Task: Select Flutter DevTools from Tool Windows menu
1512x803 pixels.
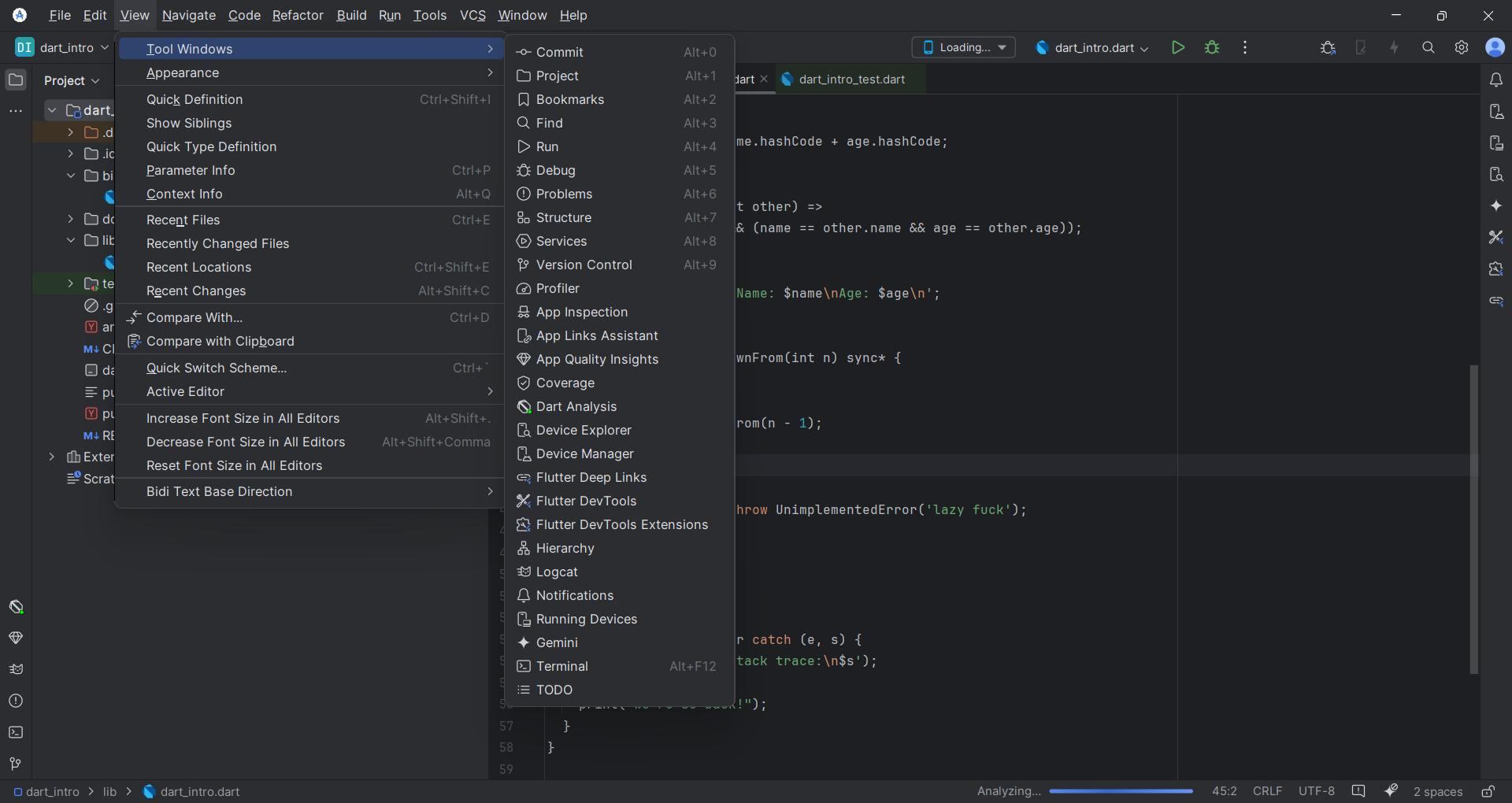Action: tap(586, 501)
